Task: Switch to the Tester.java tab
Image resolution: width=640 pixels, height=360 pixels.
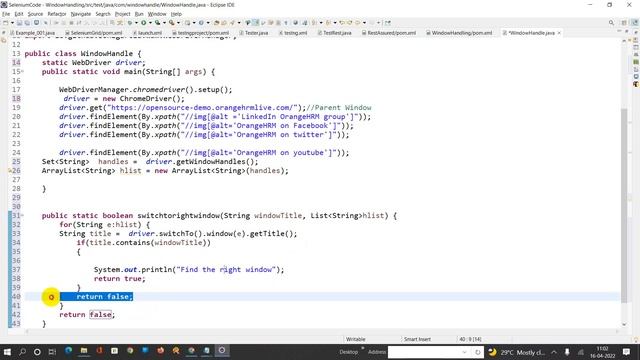Action: (253, 33)
